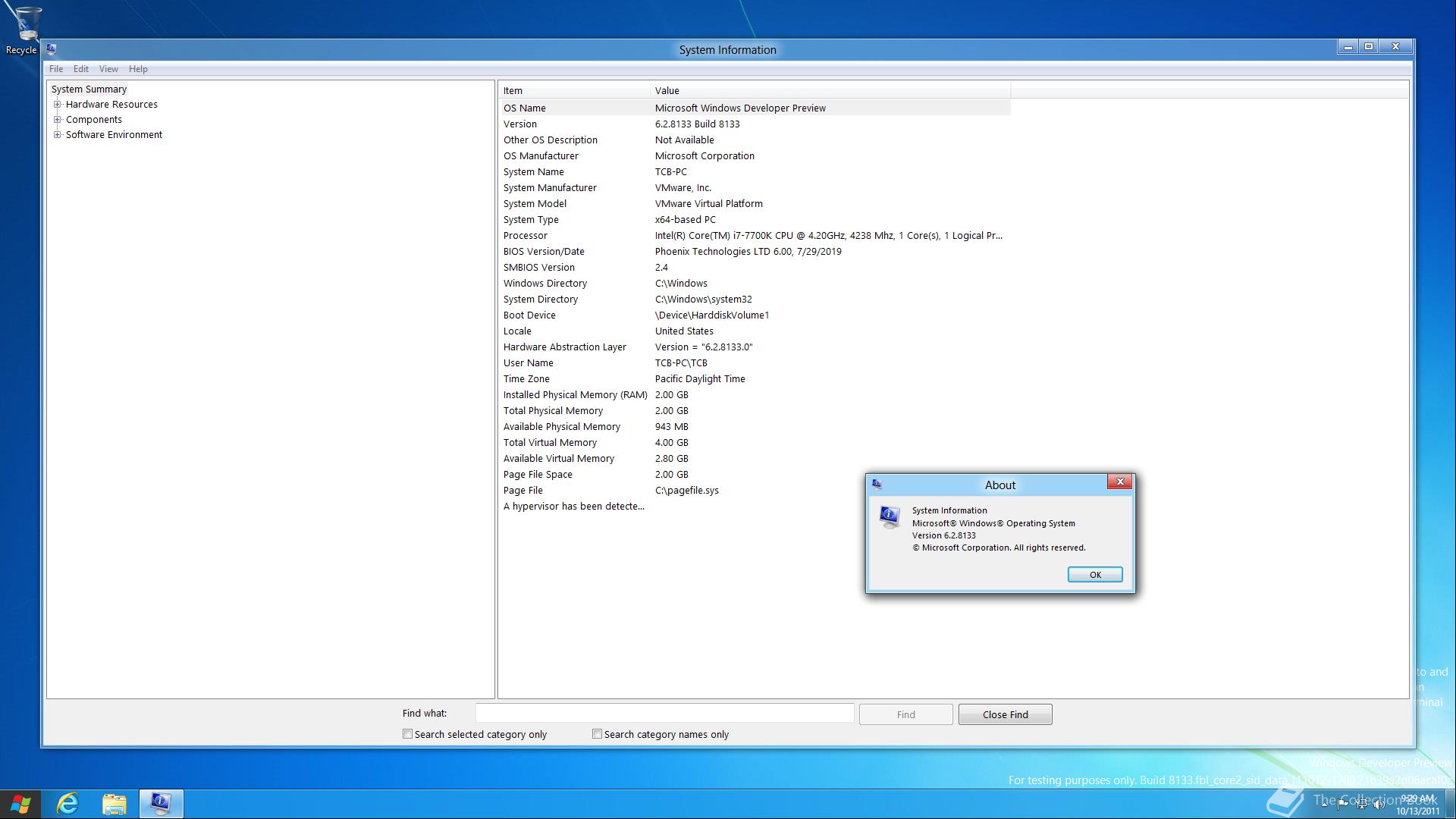The width and height of the screenshot is (1456, 819).
Task: Select the Components tree label
Action: coord(93,120)
